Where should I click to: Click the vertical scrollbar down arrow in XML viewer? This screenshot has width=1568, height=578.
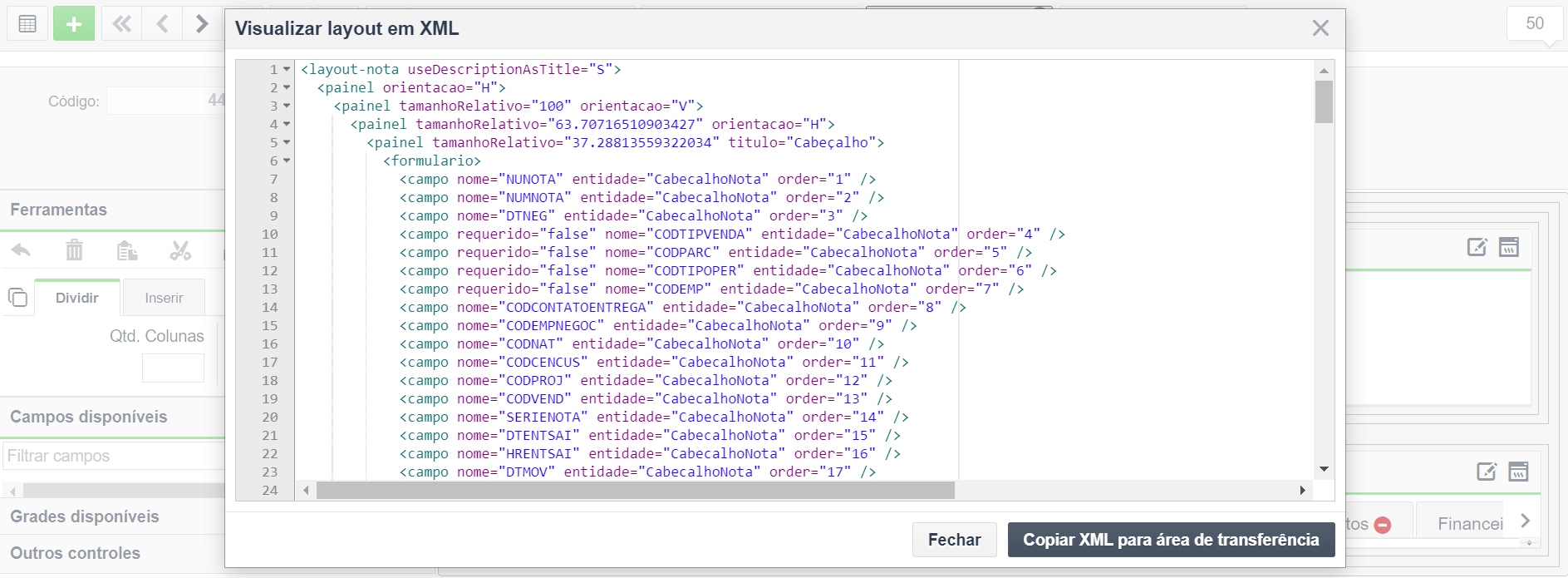coord(1324,469)
